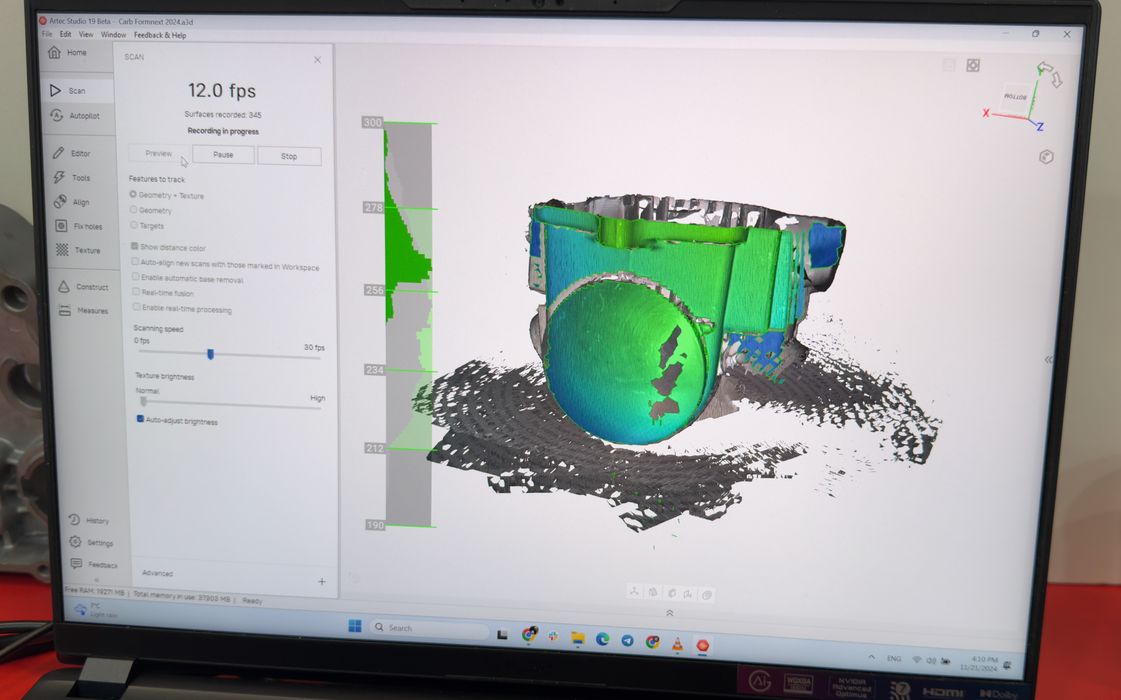Click the Scanning speed slider handle
Image resolution: width=1121 pixels, height=700 pixels.
pyautogui.click(x=210, y=353)
